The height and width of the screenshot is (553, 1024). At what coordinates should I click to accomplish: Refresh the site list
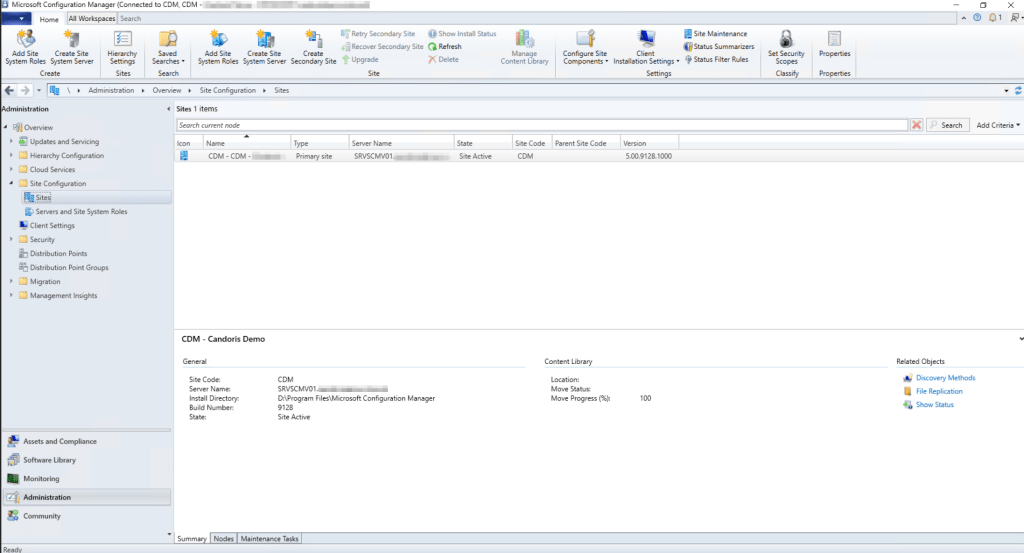(445, 47)
